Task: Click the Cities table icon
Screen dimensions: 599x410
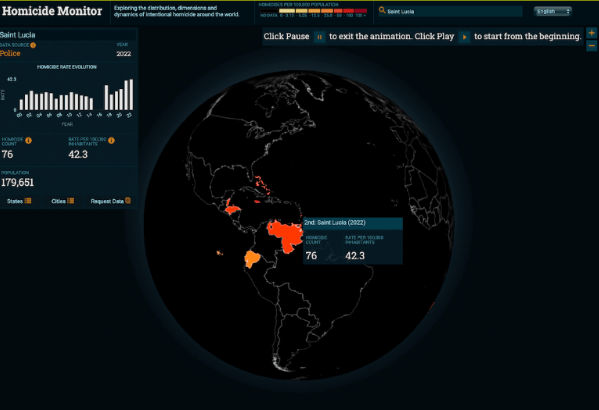Action: pos(71,201)
